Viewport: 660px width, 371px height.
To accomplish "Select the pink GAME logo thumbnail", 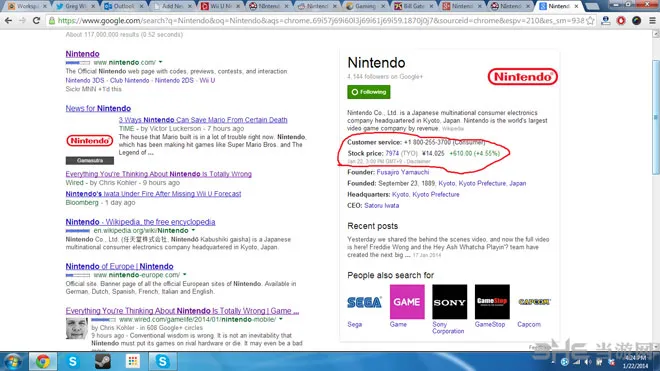I will coord(407,302).
